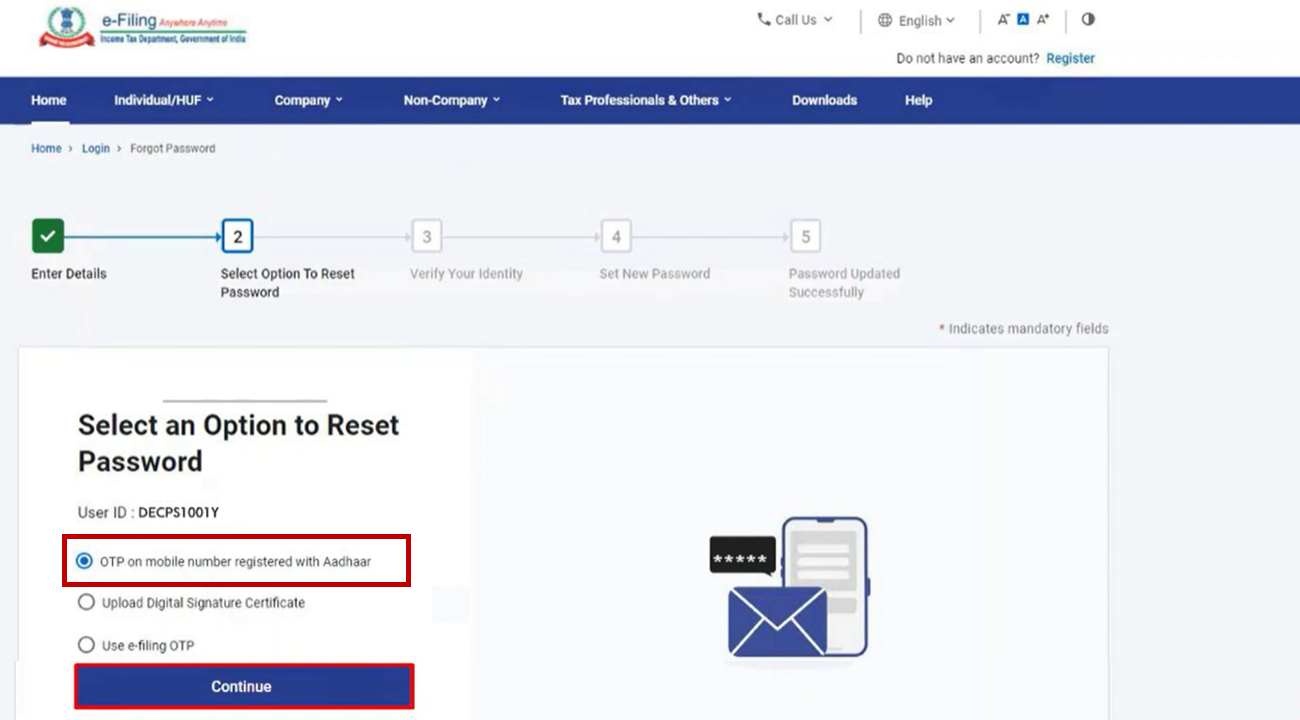The height and width of the screenshot is (720, 1300).
Task: Click the Login breadcrumb link
Action: click(x=95, y=148)
